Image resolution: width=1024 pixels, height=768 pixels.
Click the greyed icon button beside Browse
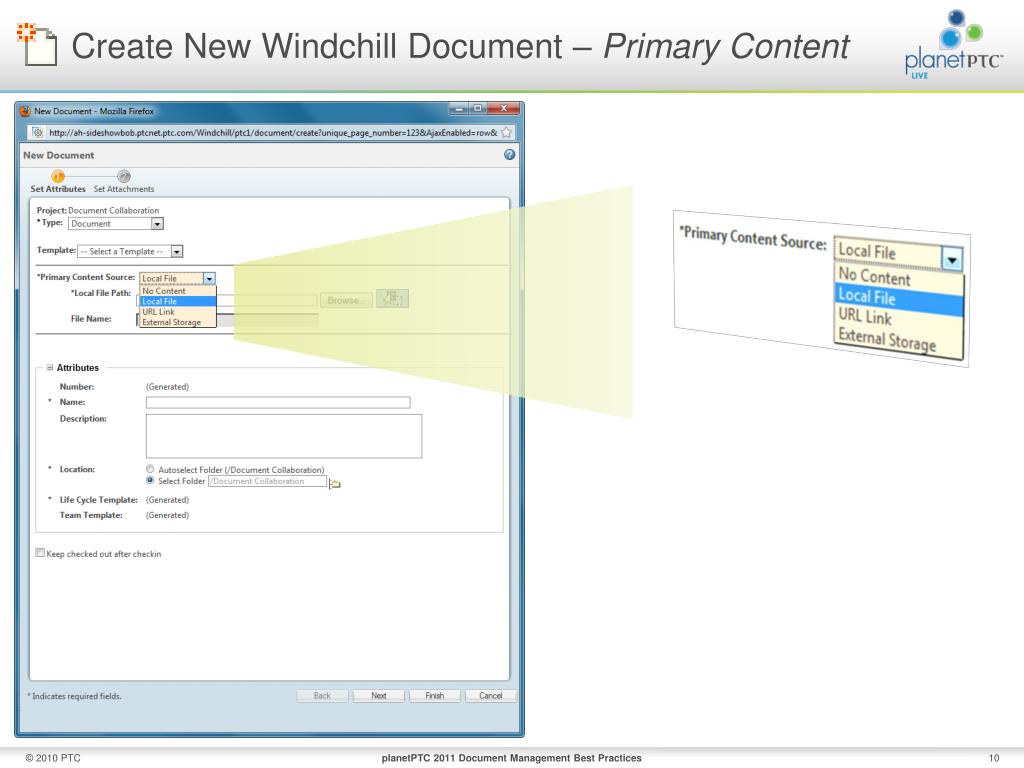(x=392, y=299)
